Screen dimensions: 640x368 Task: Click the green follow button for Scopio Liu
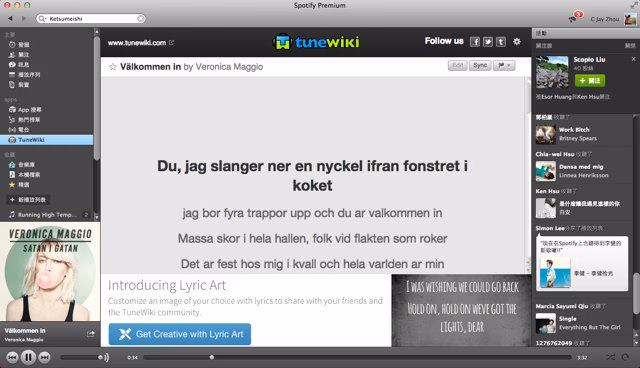click(x=590, y=81)
